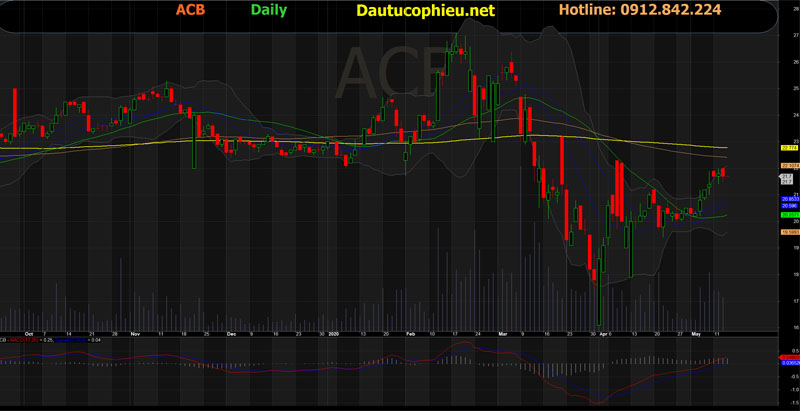
Task: Click the blue MACD signal value tag
Action: (x=789, y=362)
